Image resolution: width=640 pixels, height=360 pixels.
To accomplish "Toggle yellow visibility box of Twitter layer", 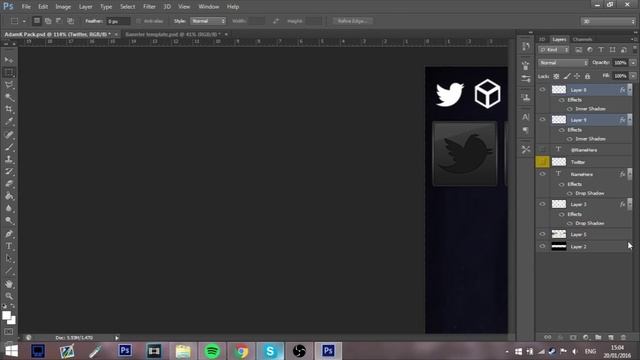I will [542, 162].
